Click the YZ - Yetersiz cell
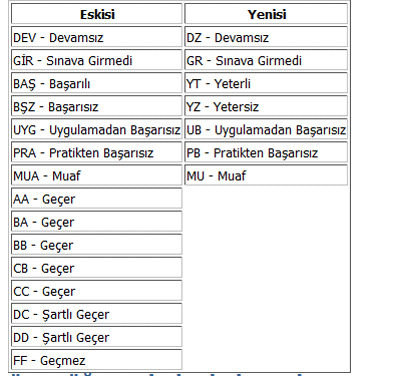This screenshot has width=393, height=376. 266,106
